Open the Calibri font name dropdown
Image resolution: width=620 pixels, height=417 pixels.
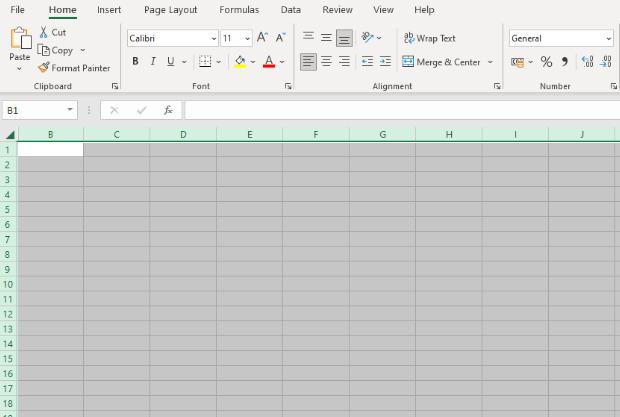click(x=214, y=39)
